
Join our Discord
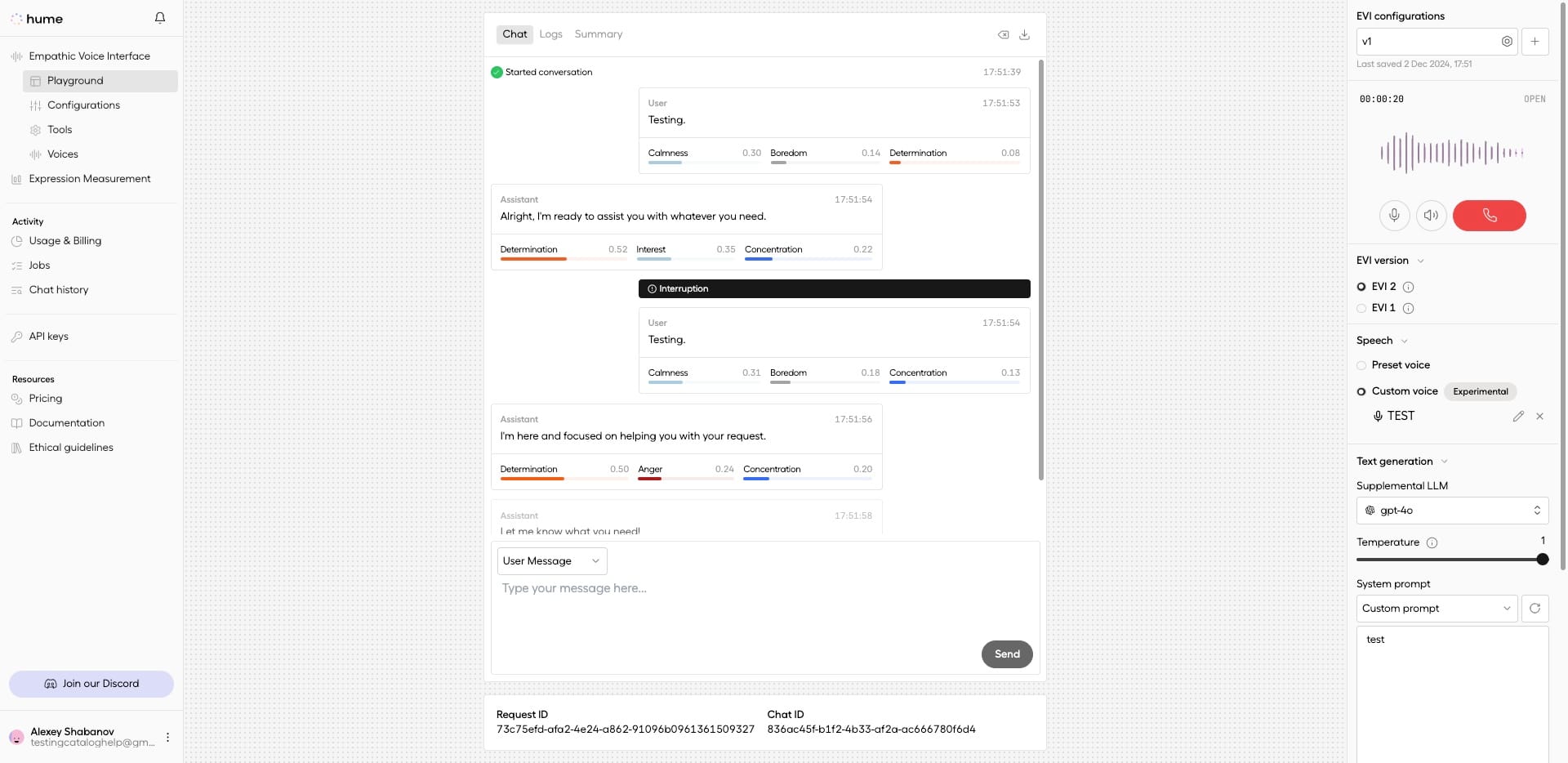pyautogui.click(x=91, y=684)
